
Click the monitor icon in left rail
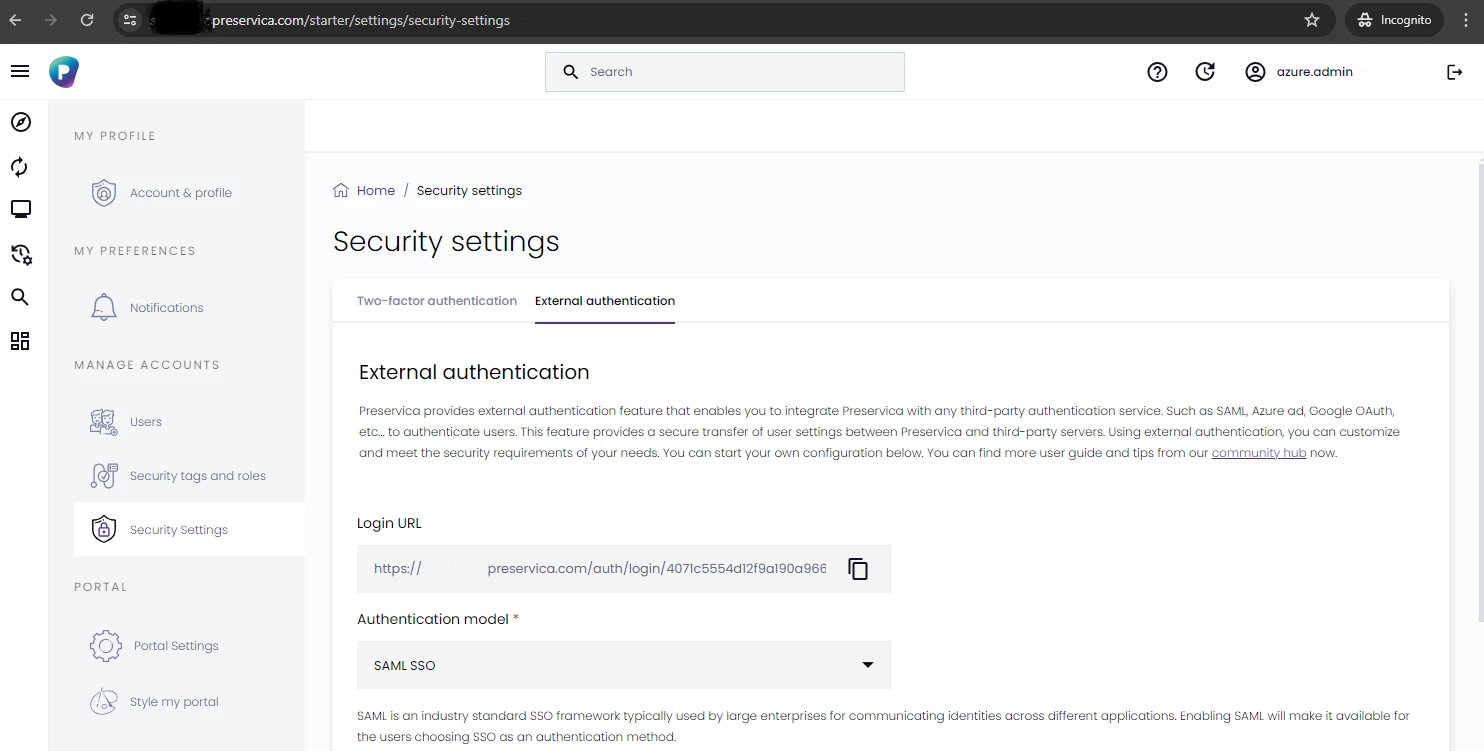20,209
